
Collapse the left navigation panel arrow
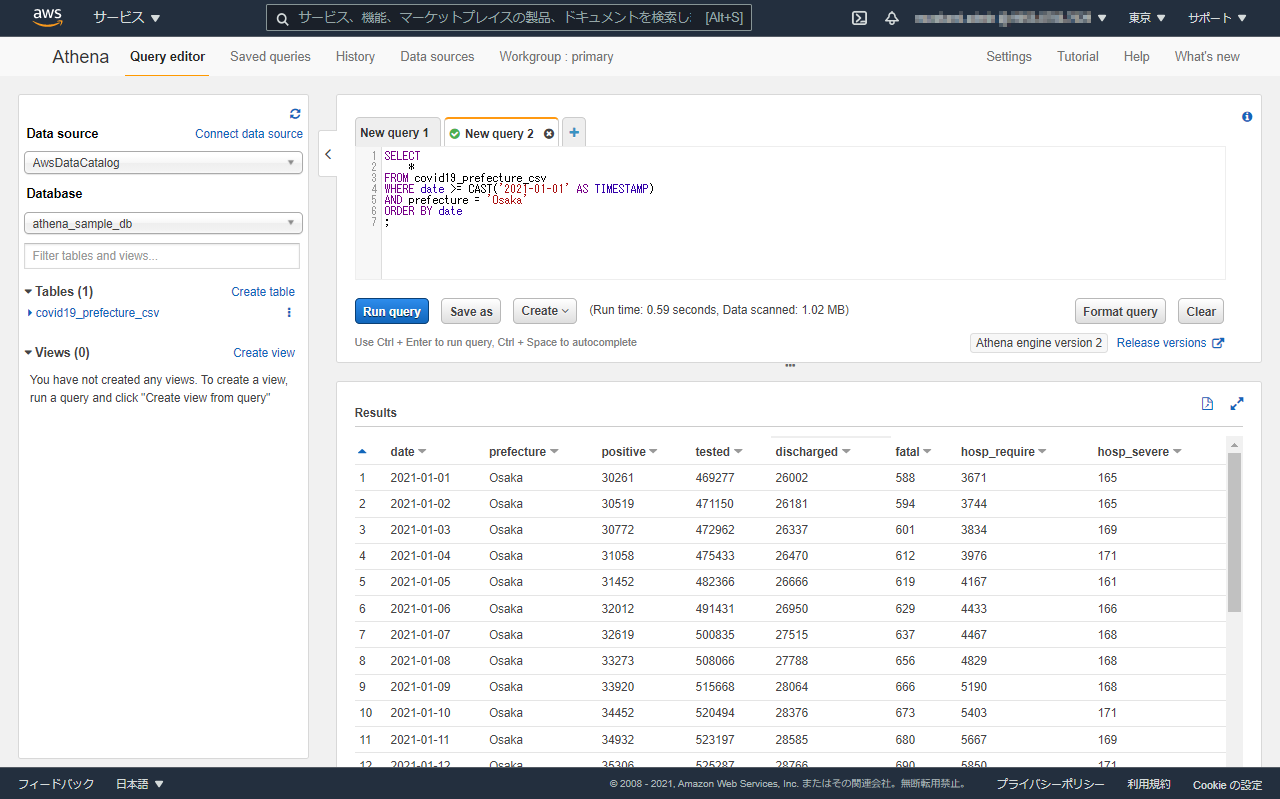(328, 154)
